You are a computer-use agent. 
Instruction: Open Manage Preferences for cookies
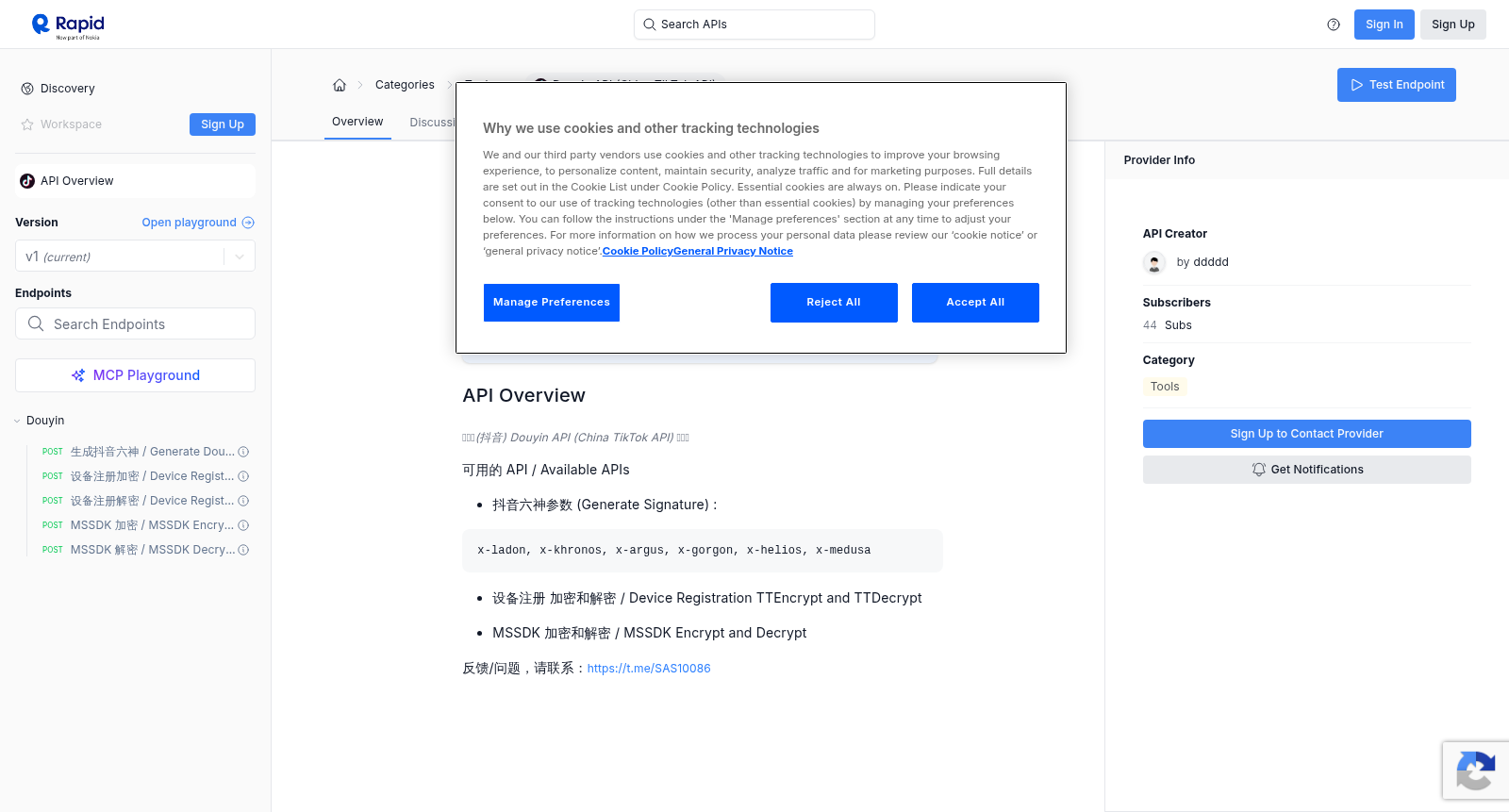point(552,303)
